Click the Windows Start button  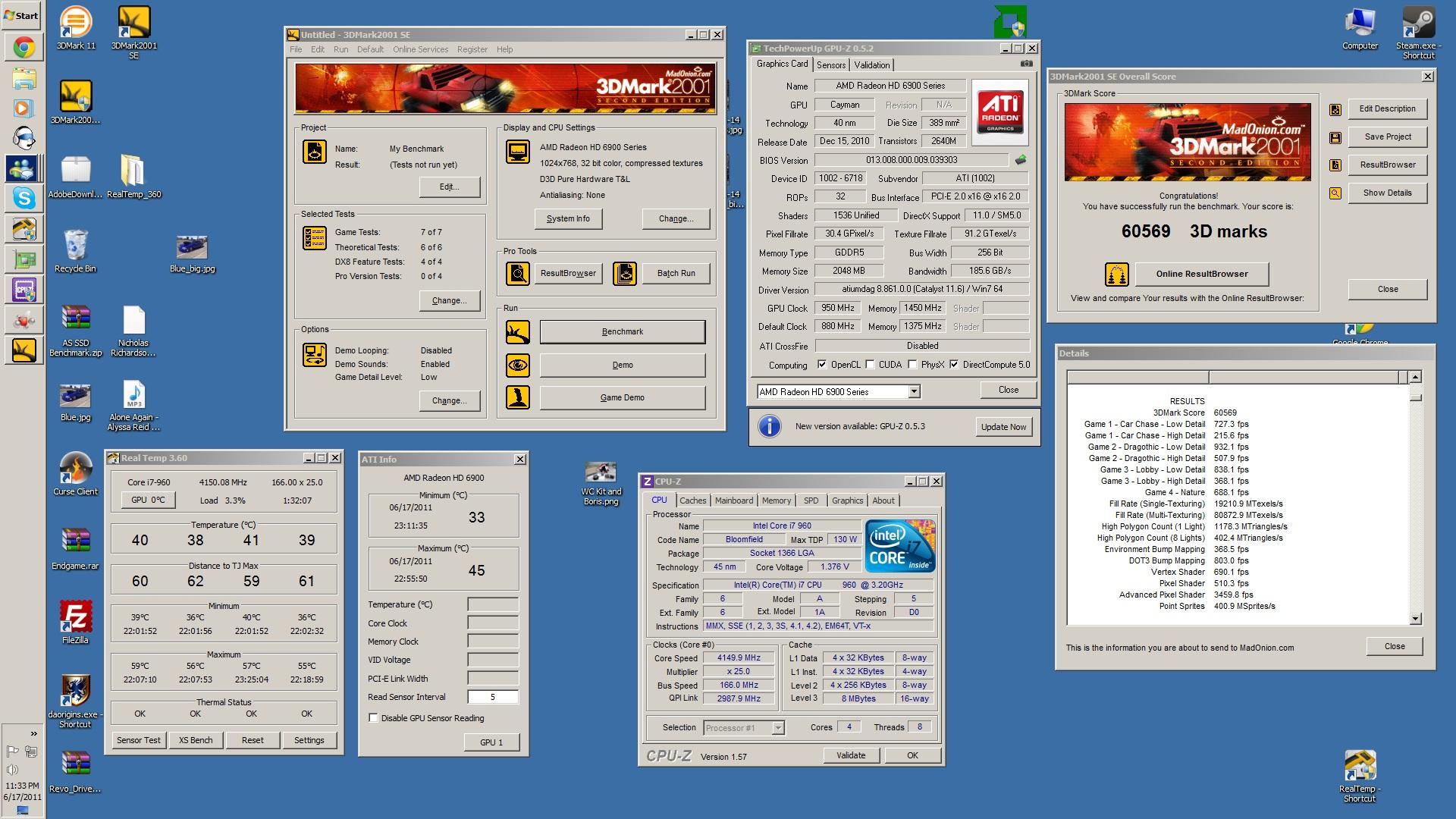click(21, 15)
